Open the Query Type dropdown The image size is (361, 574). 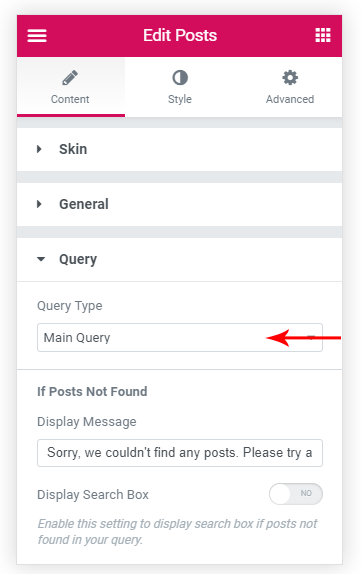click(180, 338)
